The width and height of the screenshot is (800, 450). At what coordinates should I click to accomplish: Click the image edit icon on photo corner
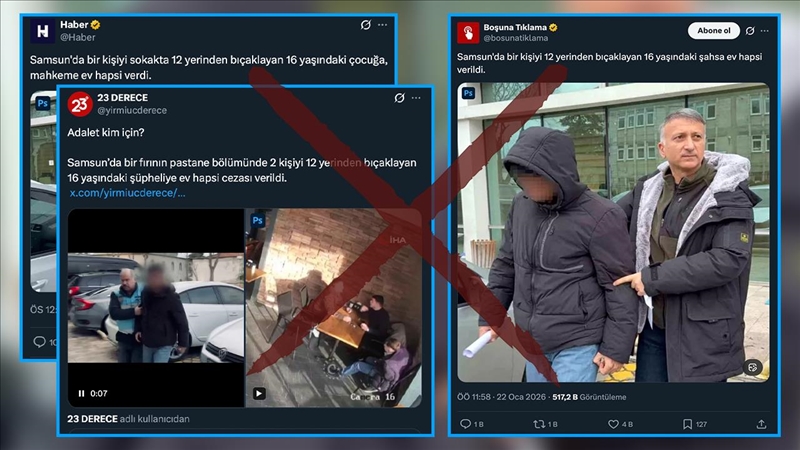point(750,367)
